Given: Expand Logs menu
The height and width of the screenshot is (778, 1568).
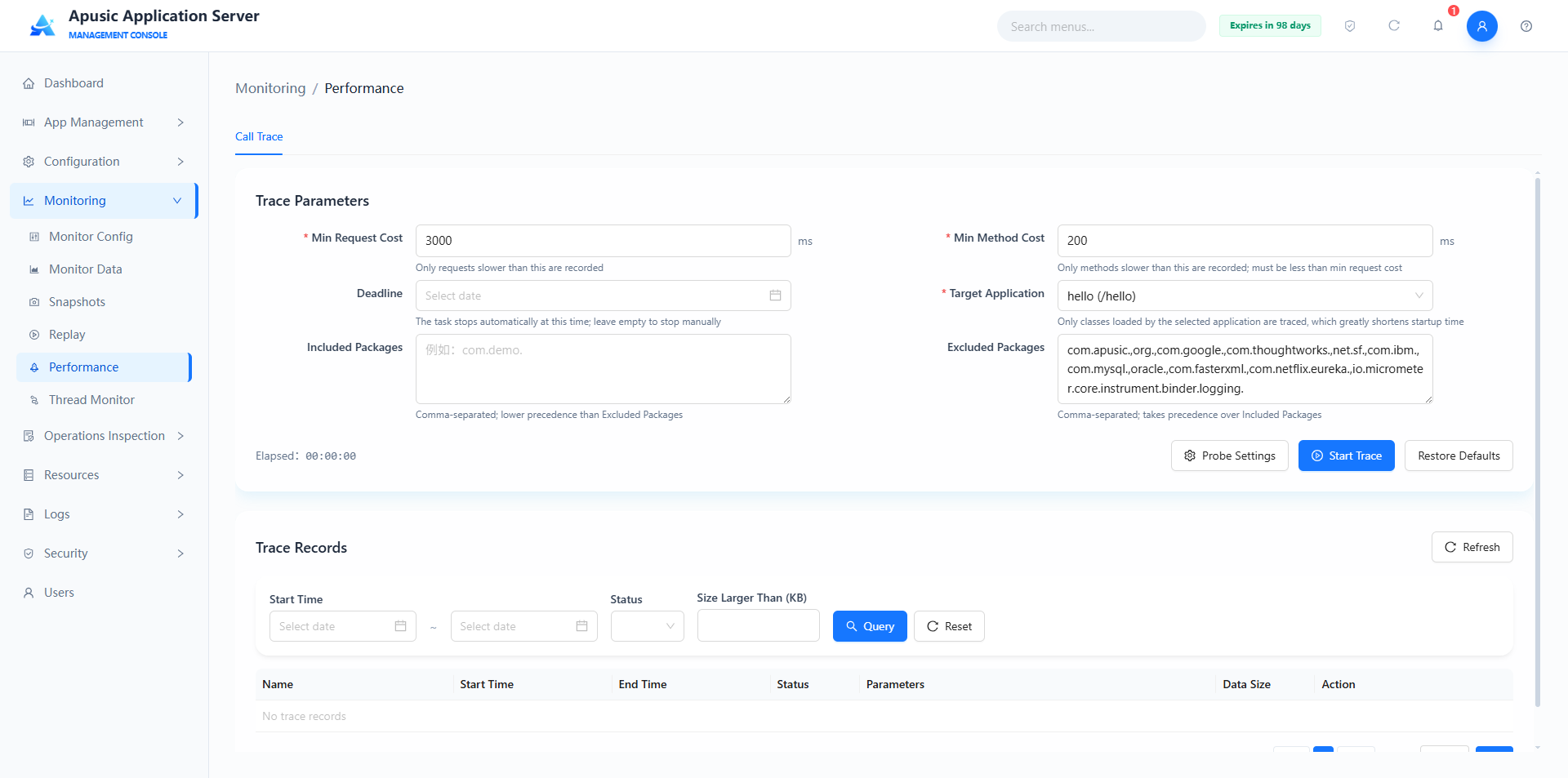Looking at the screenshot, I should pyautogui.click(x=104, y=514).
